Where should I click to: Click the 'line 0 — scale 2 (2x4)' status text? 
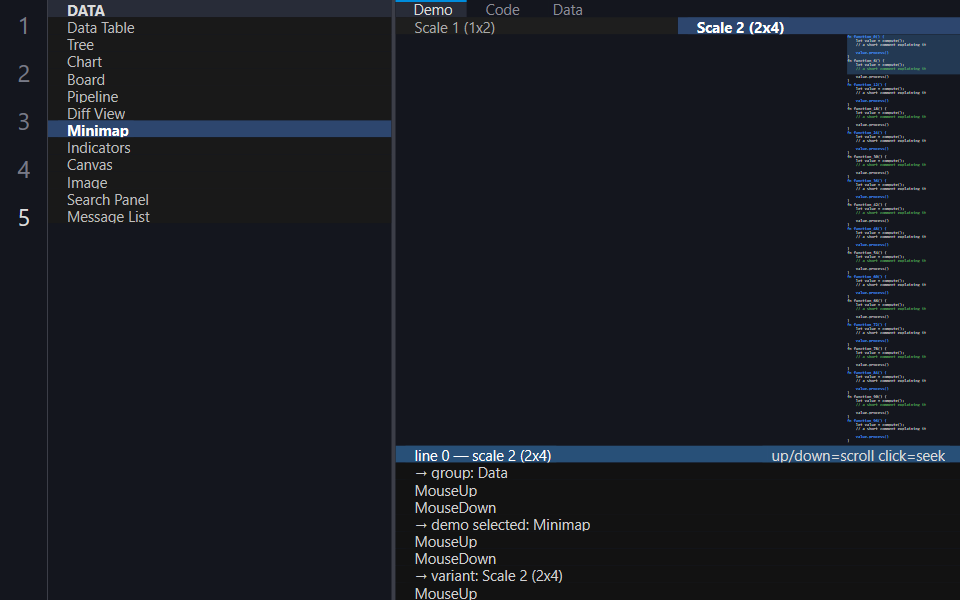tap(482, 456)
